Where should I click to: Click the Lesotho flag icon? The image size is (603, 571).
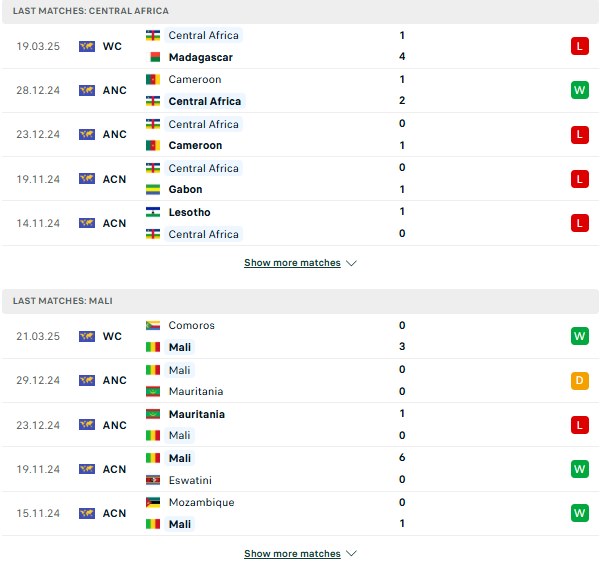(x=154, y=213)
